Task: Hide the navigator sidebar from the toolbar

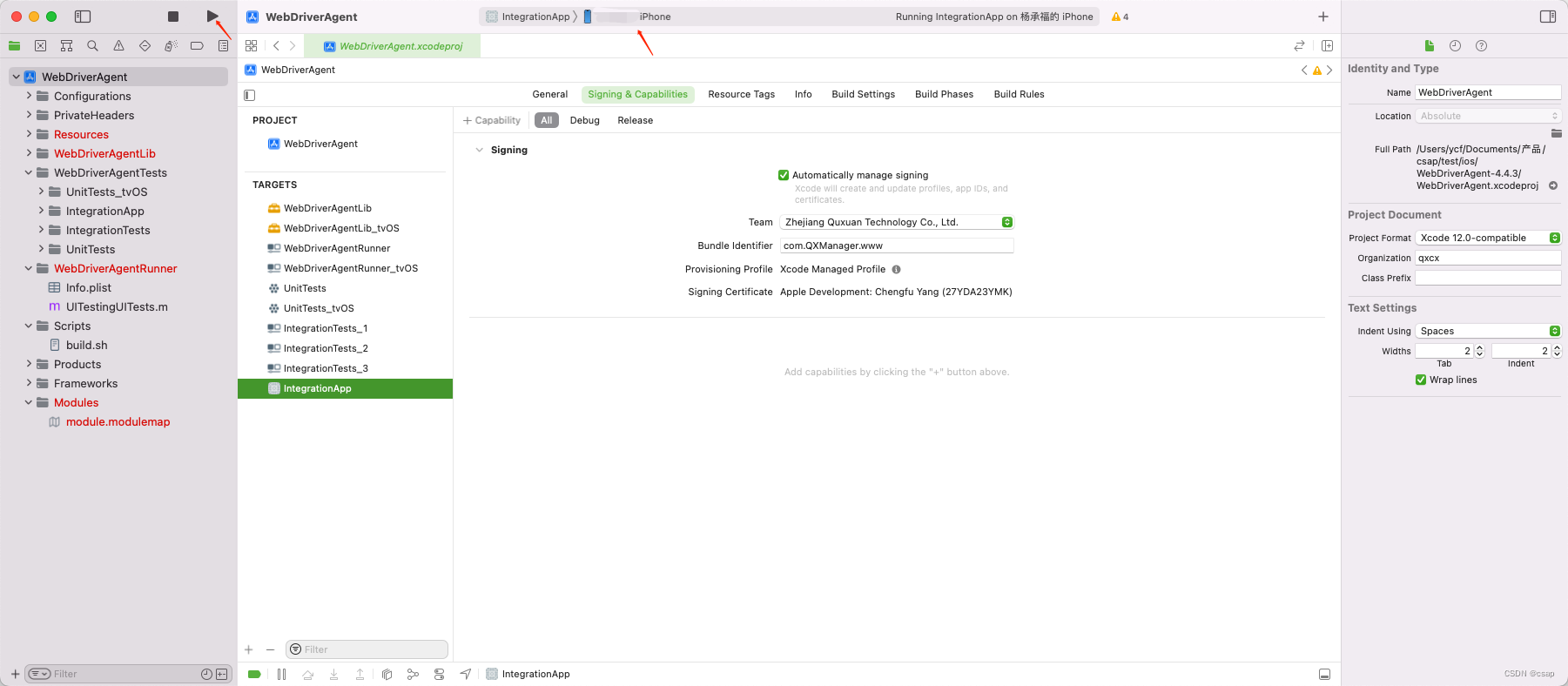Action: click(83, 17)
